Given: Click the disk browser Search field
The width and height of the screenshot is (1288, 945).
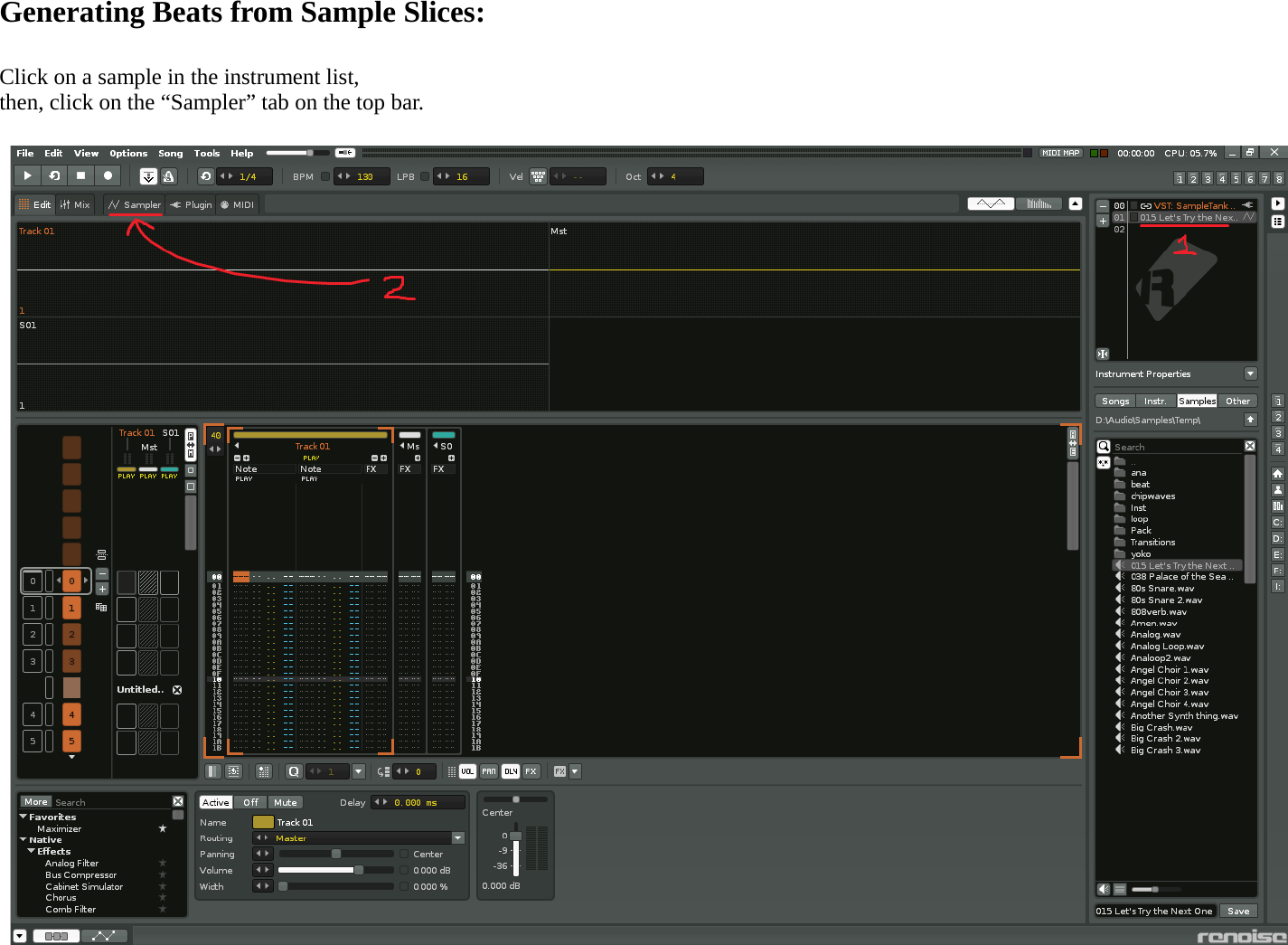Looking at the screenshot, I should pos(1178,447).
